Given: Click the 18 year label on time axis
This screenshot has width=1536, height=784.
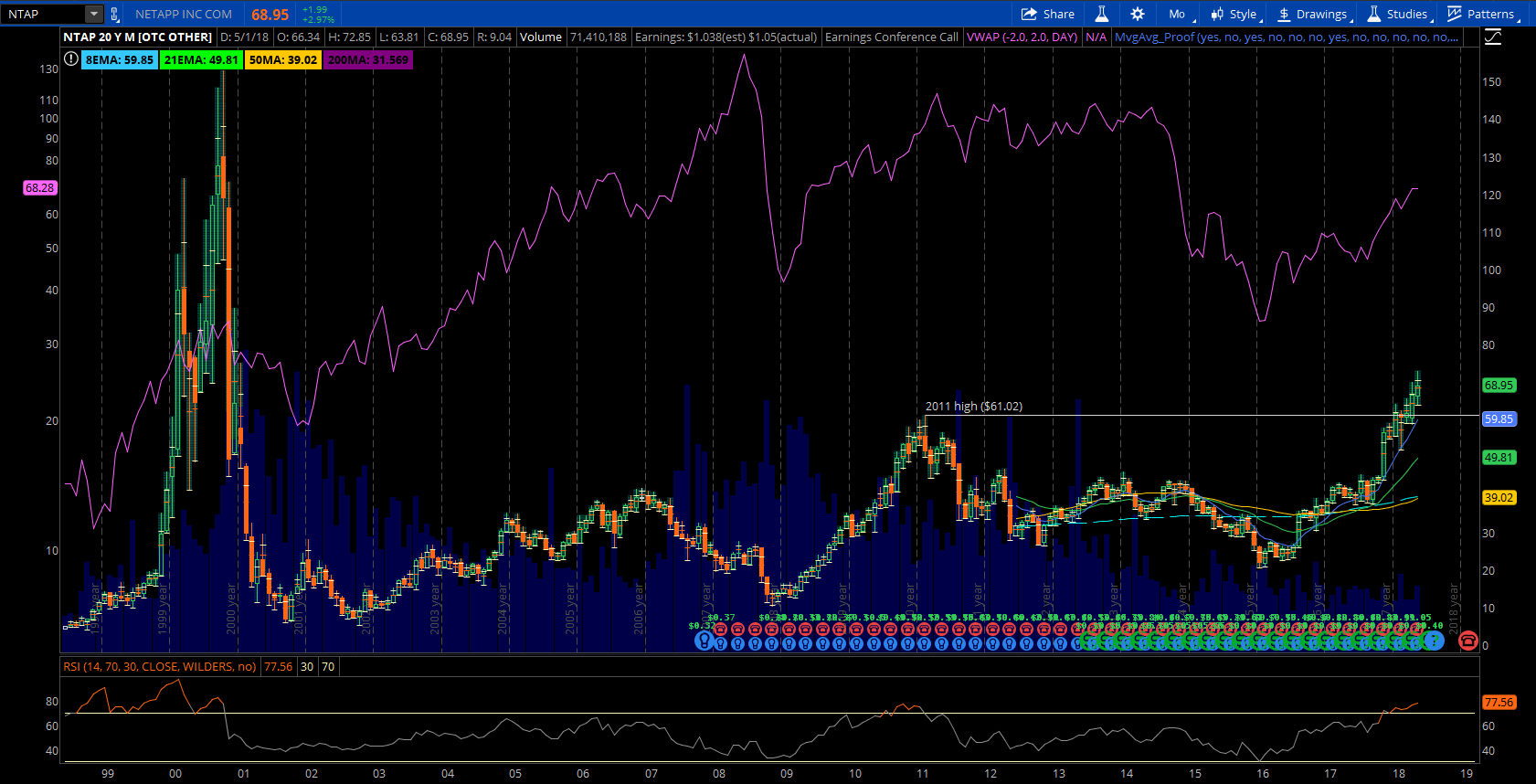Looking at the screenshot, I should [x=1398, y=774].
